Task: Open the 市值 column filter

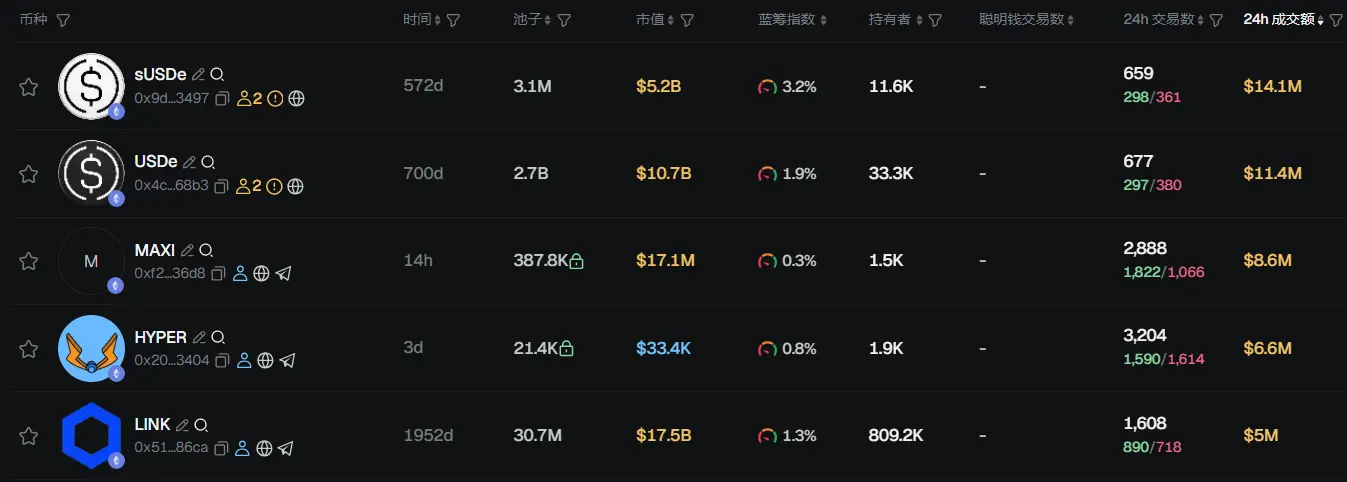Action: (x=687, y=20)
